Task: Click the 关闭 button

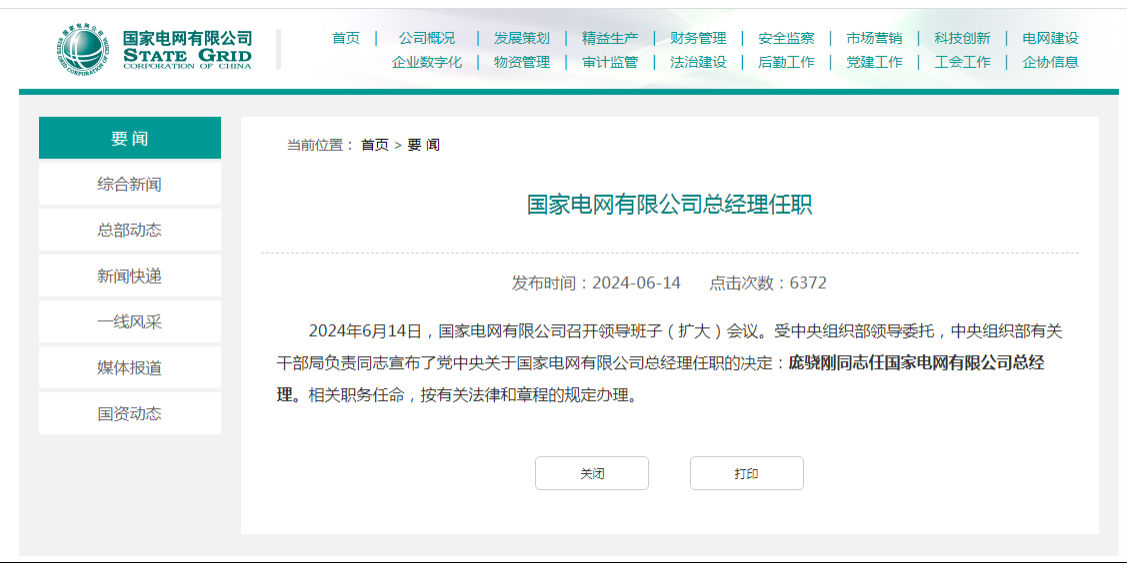Action: tap(592, 473)
